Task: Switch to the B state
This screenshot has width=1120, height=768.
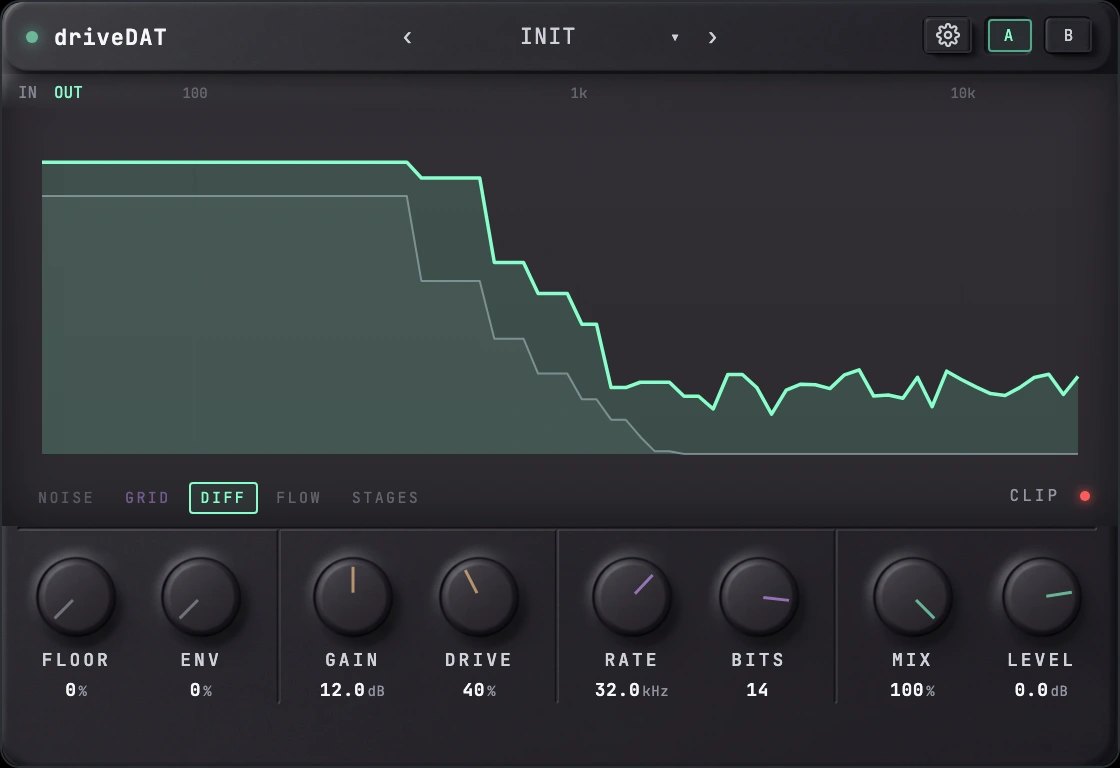Action: pyautogui.click(x=1068, y=35)
